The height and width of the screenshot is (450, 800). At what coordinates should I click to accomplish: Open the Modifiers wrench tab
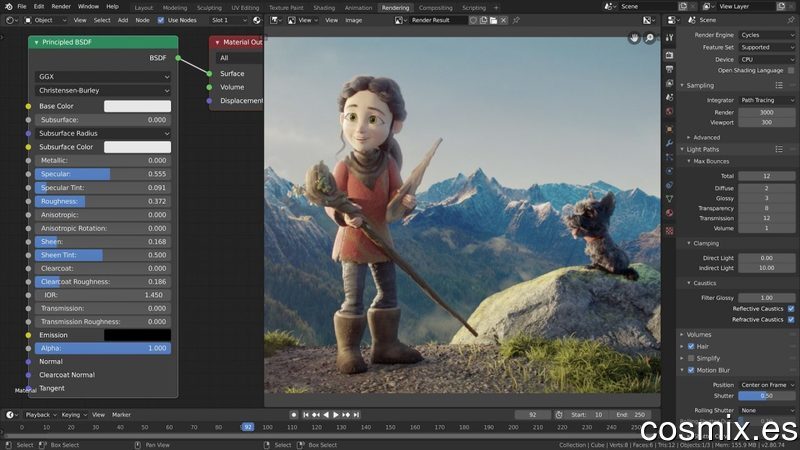click(x=669, y=143)
